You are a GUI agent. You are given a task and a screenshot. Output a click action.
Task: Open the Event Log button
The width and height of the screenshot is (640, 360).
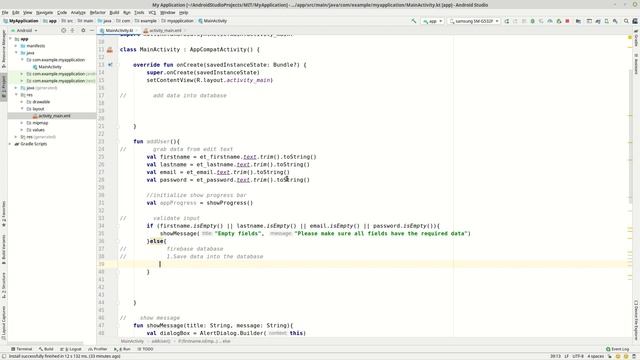click(x=618, y=349)
